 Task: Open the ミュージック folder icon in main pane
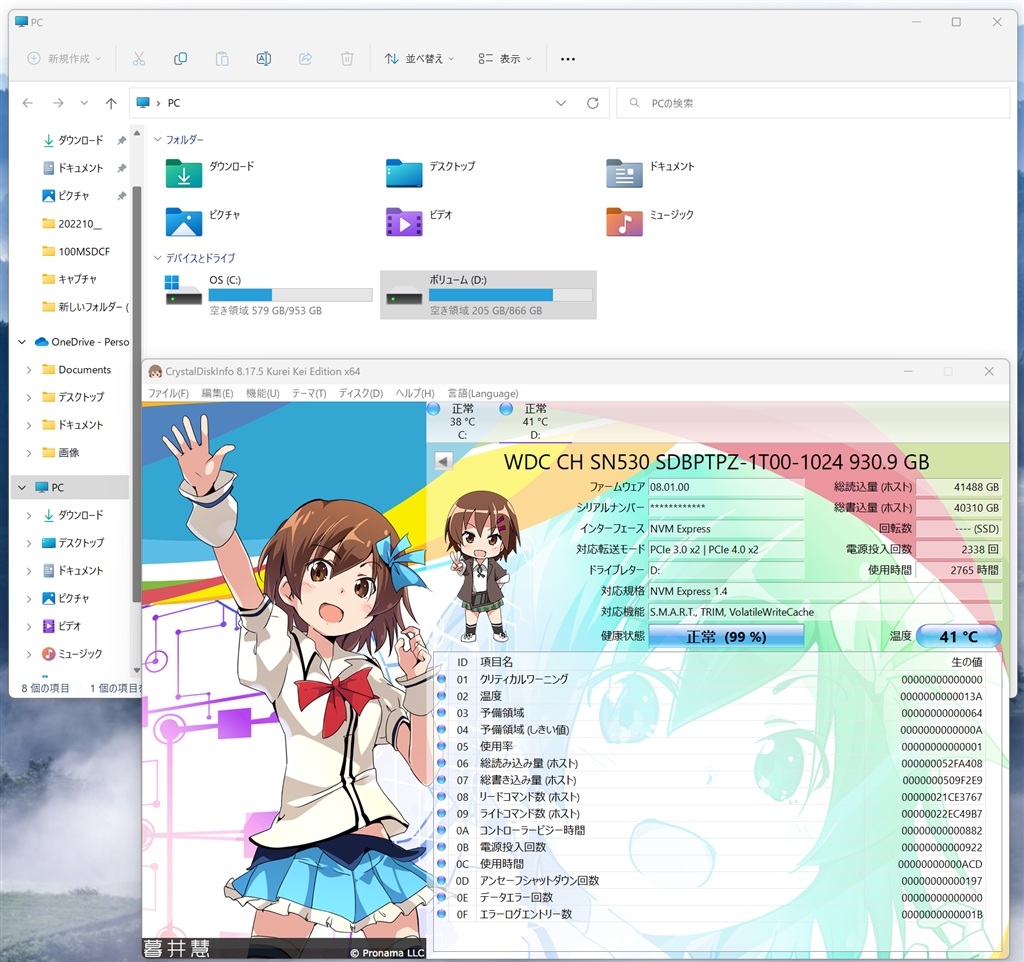[x=624, y=221]
